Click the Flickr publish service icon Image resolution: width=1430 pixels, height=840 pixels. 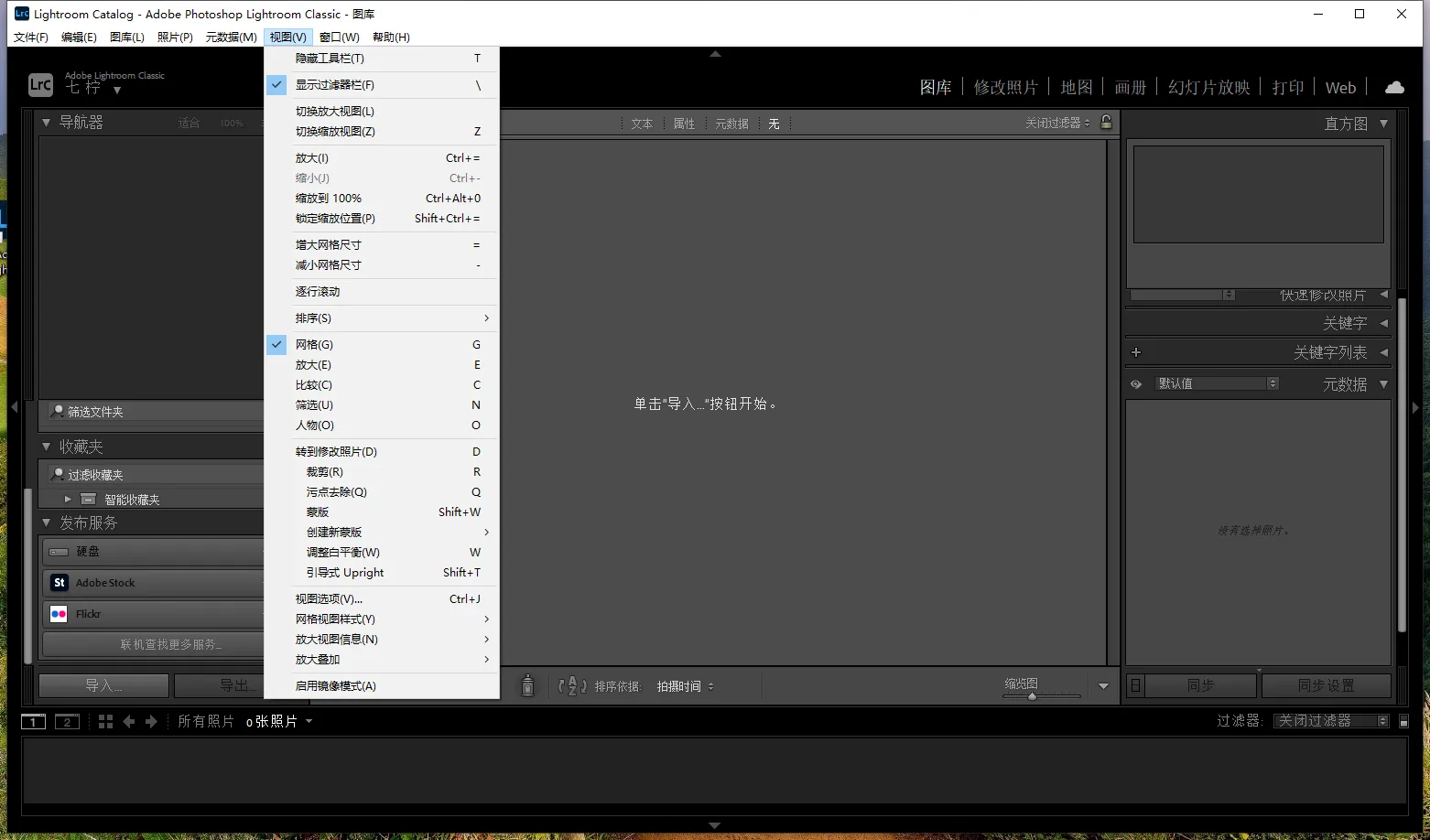pos(60,614)
